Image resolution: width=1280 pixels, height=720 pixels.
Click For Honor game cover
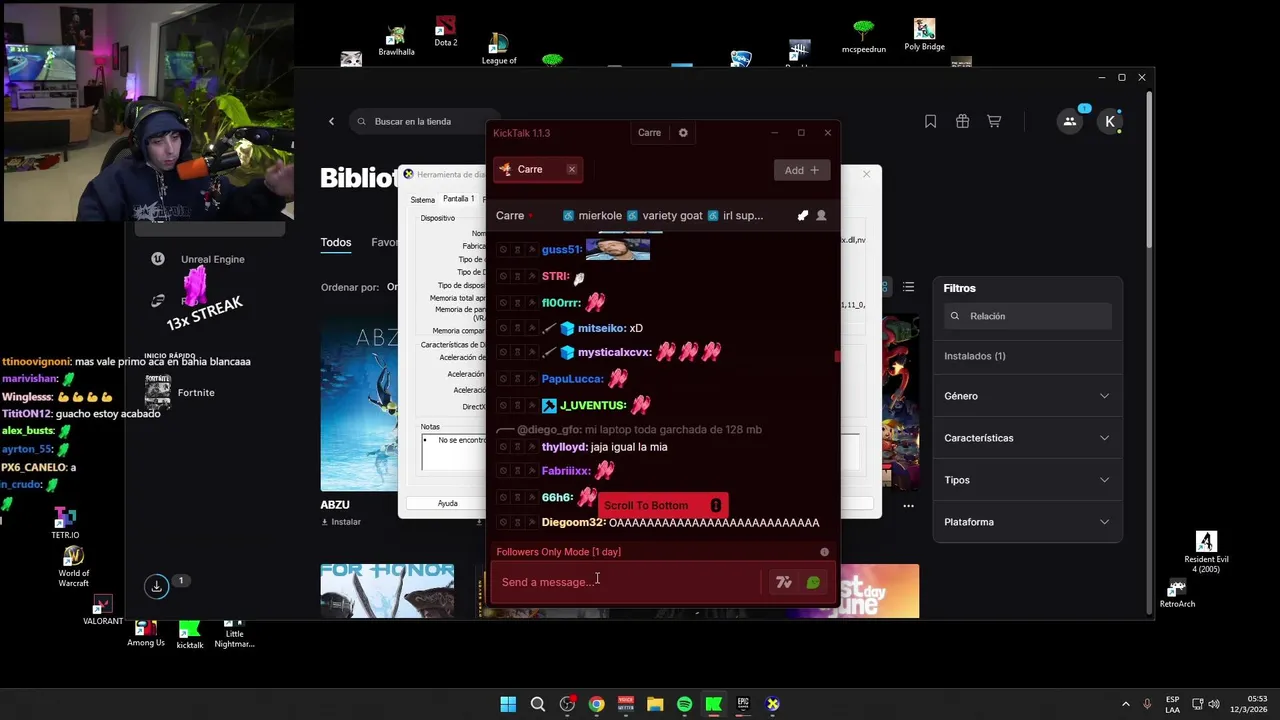[387, 591]
